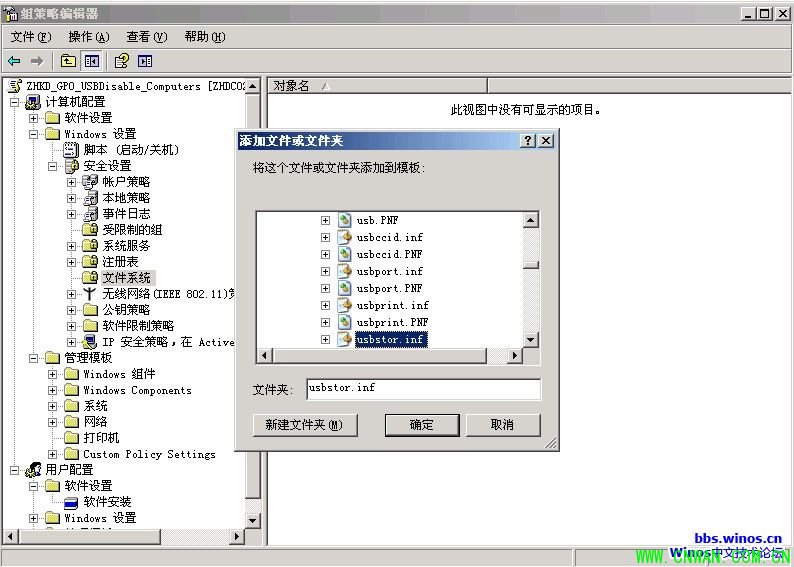Image resolution: width=794 pixels, height=567 pixels.
Task: Click the 新建文件夹(M) button
Action: tap(304, 425)
